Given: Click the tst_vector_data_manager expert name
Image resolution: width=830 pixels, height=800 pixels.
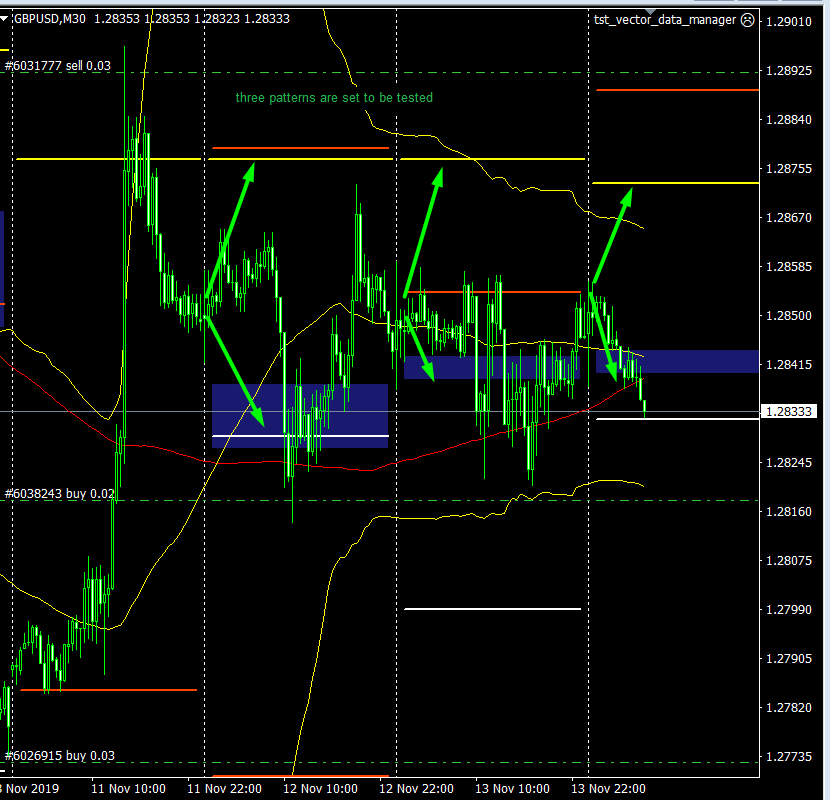Looking at the screenshot, I should pos(665,20).
